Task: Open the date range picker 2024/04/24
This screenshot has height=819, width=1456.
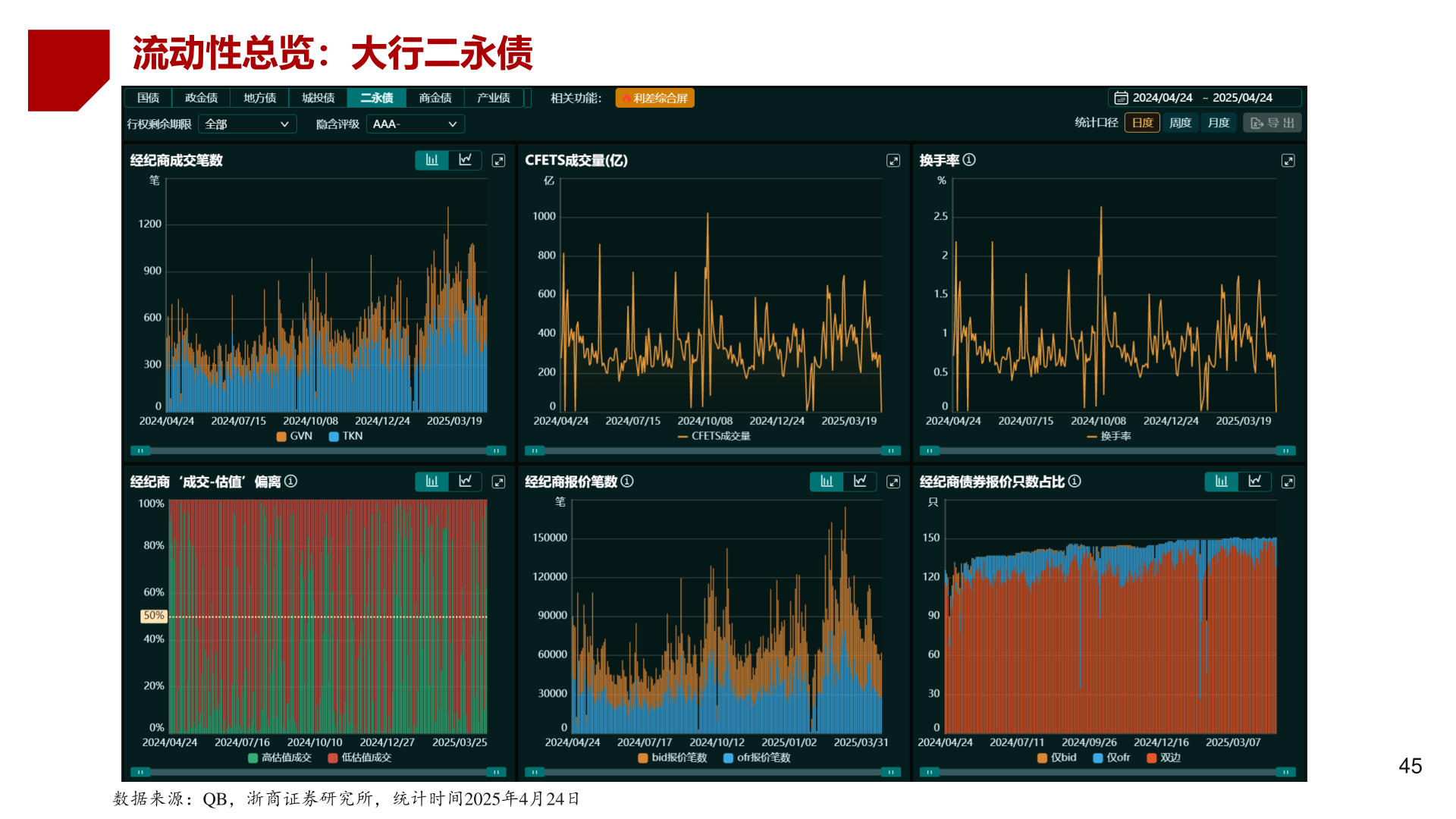Action: pyautogui.click(x=1162, y=98)
